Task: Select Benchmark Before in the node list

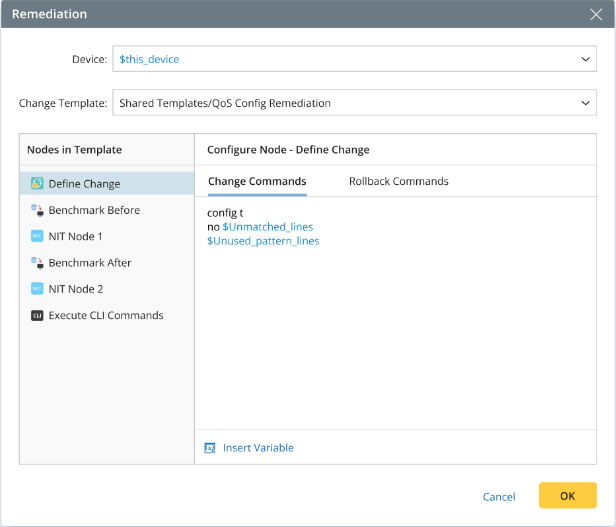Action: click(94, 210)
